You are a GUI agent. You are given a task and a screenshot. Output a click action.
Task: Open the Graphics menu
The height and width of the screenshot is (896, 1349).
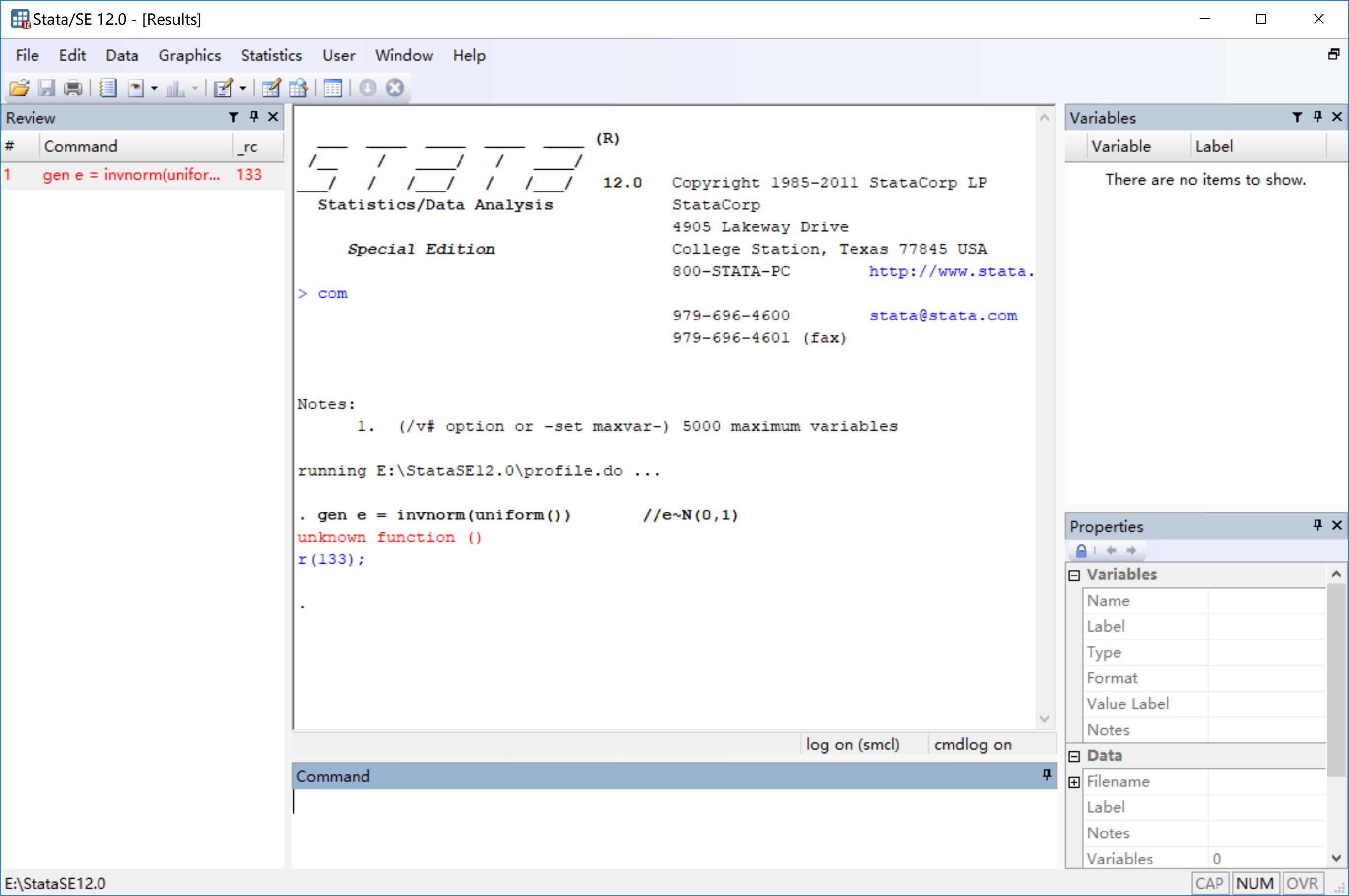[189, 56]
